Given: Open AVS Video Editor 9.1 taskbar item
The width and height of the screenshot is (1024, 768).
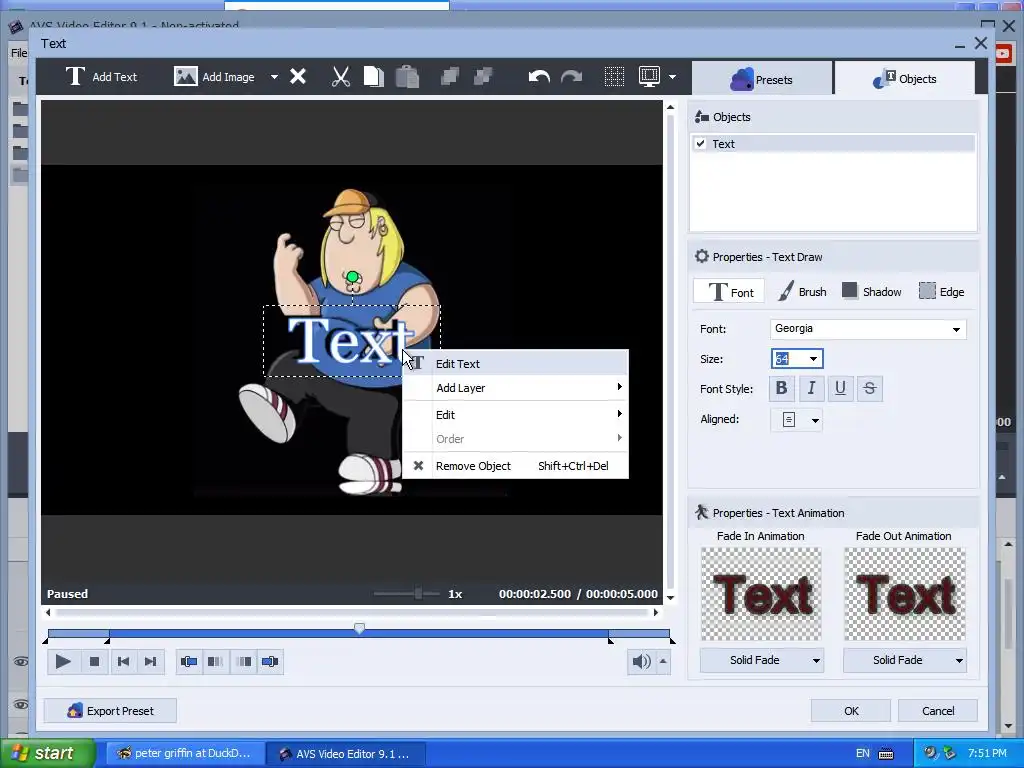Looking at the screenshot, I should tap(346, 753).
